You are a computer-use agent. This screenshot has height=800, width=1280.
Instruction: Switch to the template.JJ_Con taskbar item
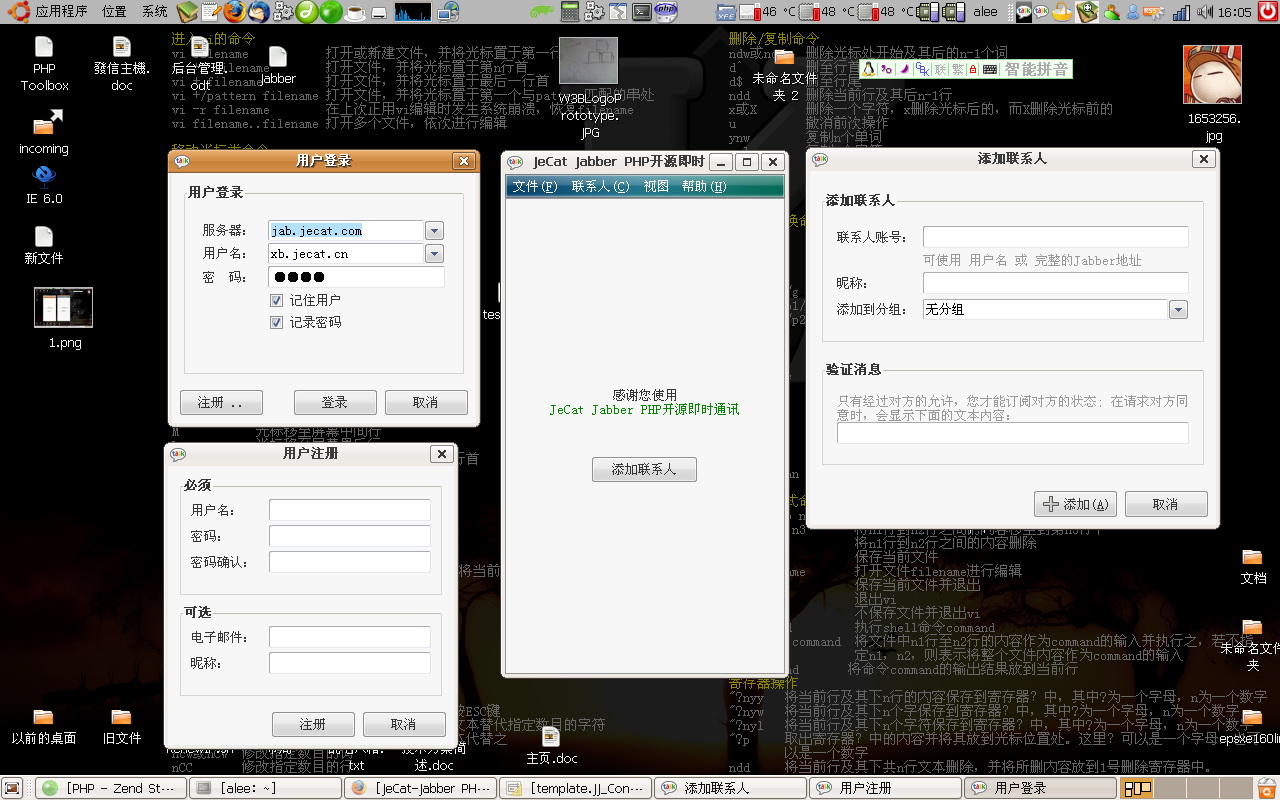pos(575,788)
